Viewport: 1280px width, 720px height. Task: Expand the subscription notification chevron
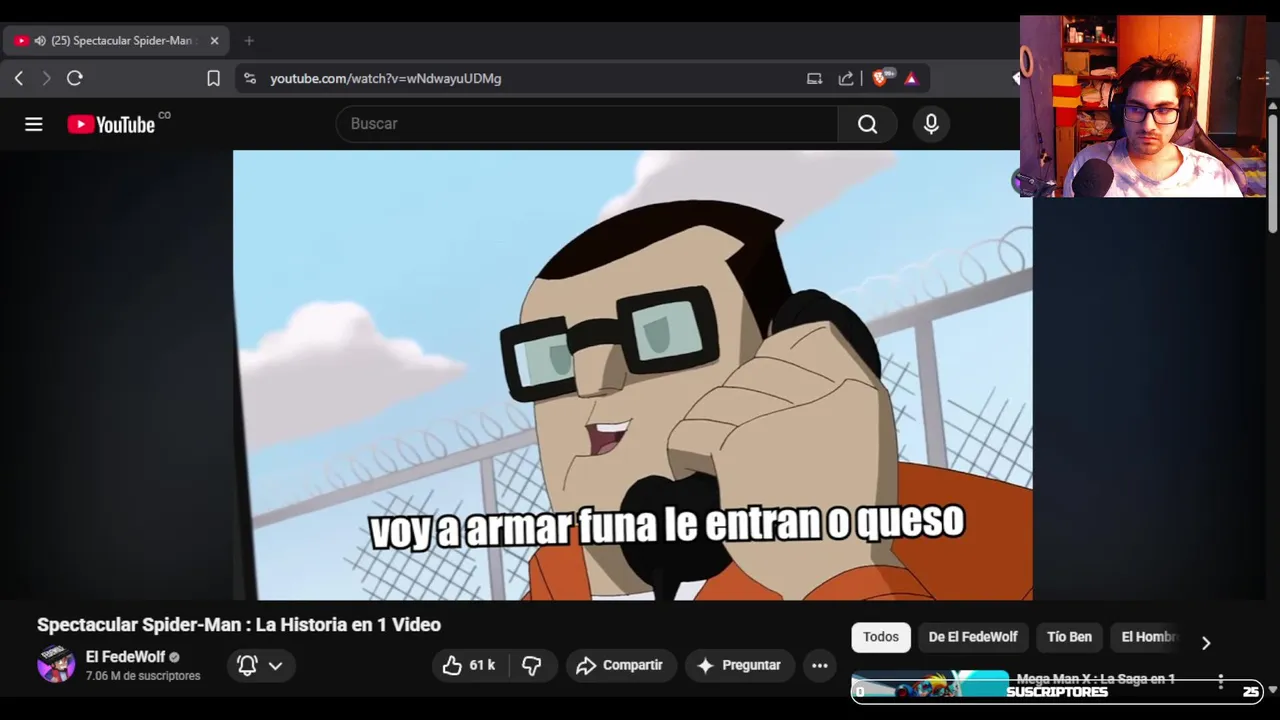coord(275,665)
